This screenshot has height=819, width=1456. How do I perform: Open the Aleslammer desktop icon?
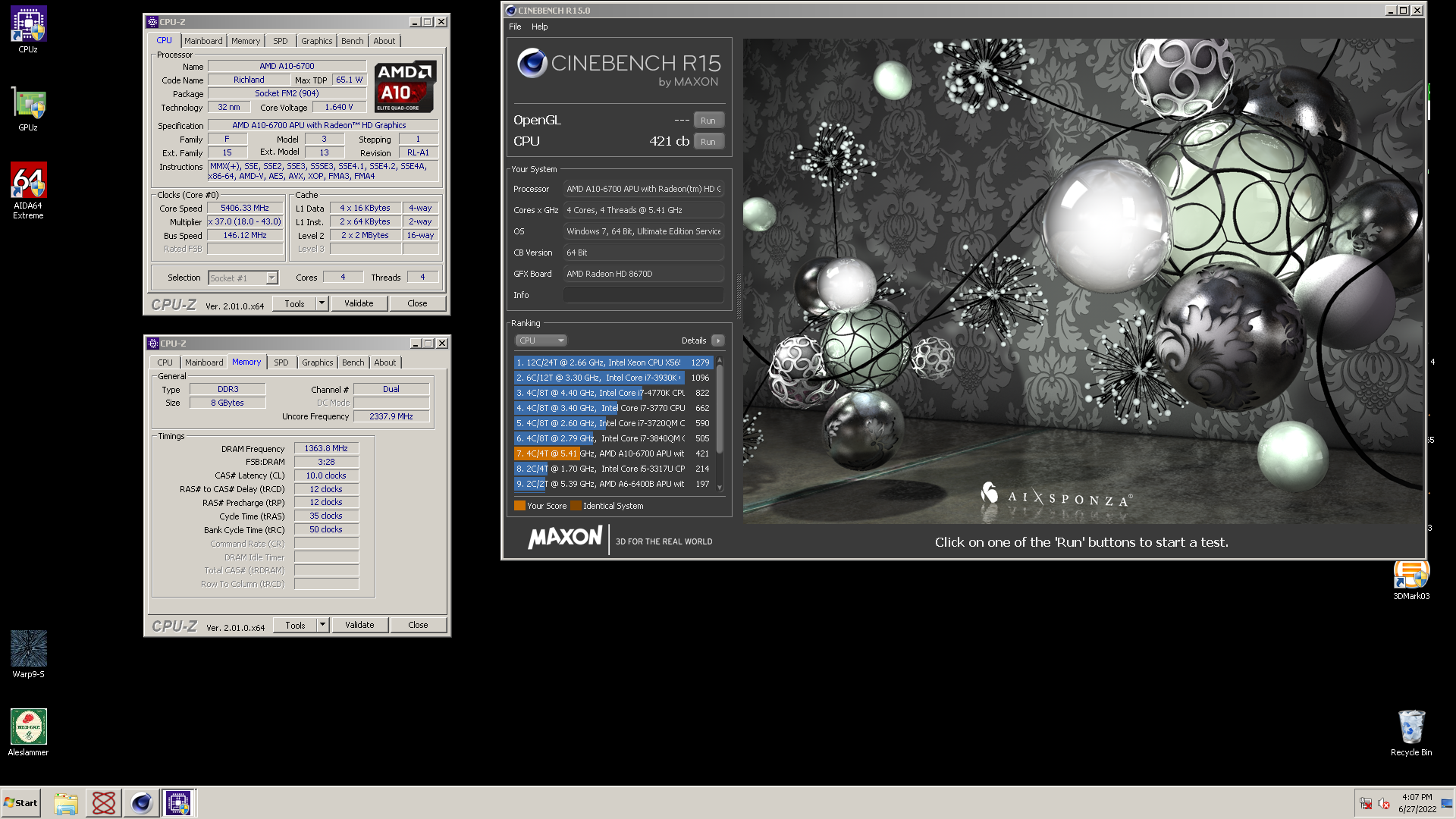point(28,732)
